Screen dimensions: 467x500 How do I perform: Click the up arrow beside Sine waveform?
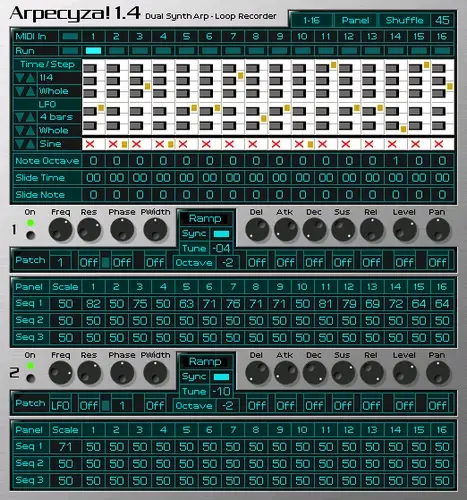30,144
